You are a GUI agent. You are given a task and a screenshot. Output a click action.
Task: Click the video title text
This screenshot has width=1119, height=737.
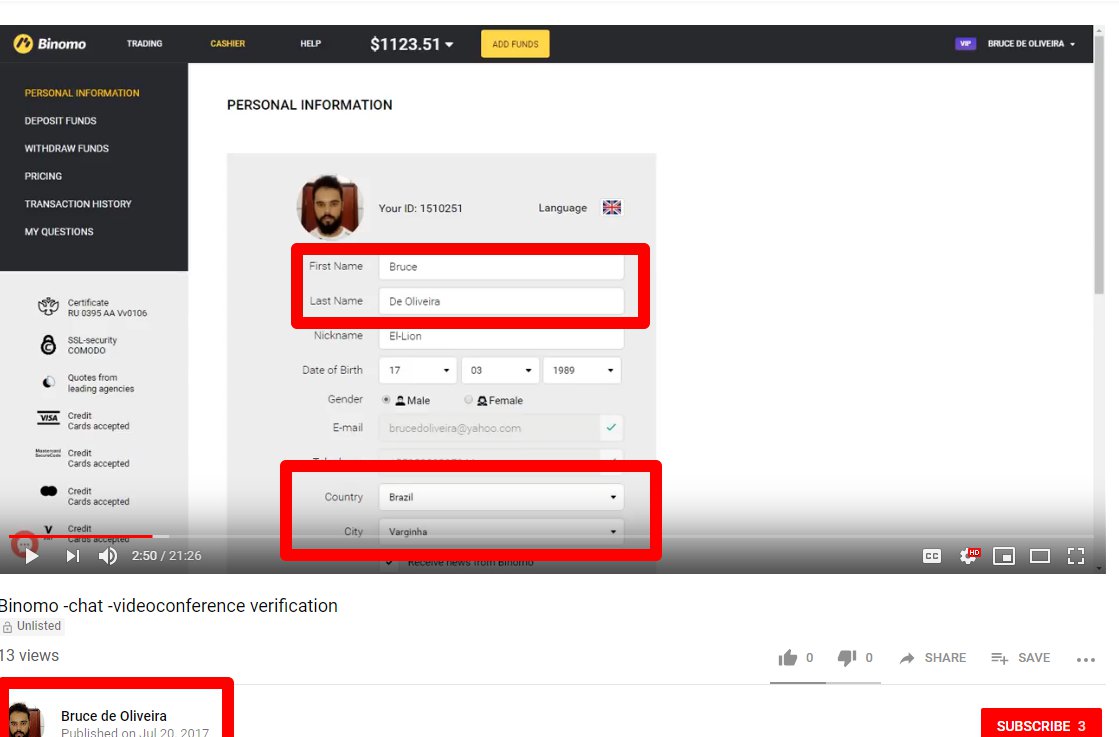click(x=168, y=606)
